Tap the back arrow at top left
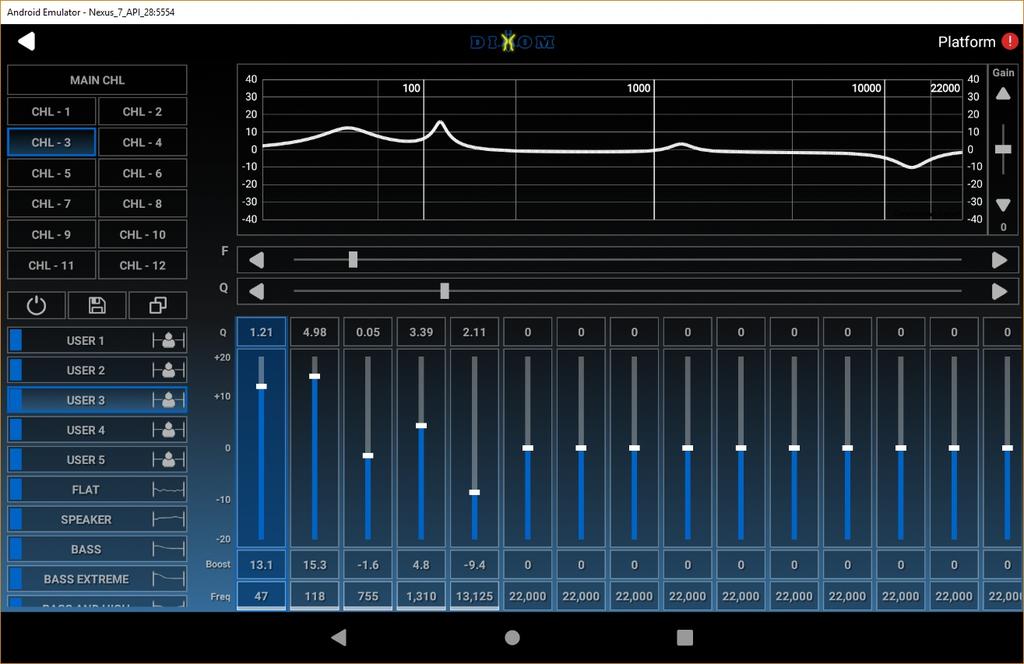Screen dimensions: 1024x664 [x=27, y=41]
